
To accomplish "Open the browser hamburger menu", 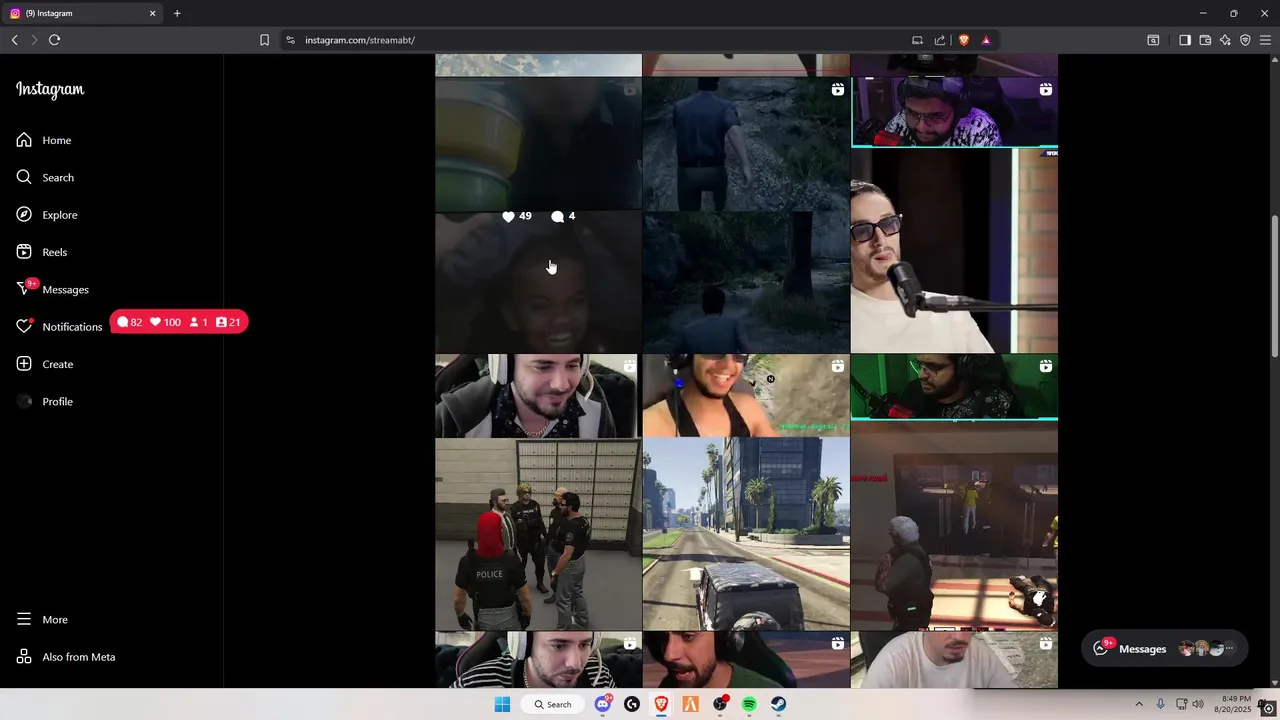I will 1265,40.
